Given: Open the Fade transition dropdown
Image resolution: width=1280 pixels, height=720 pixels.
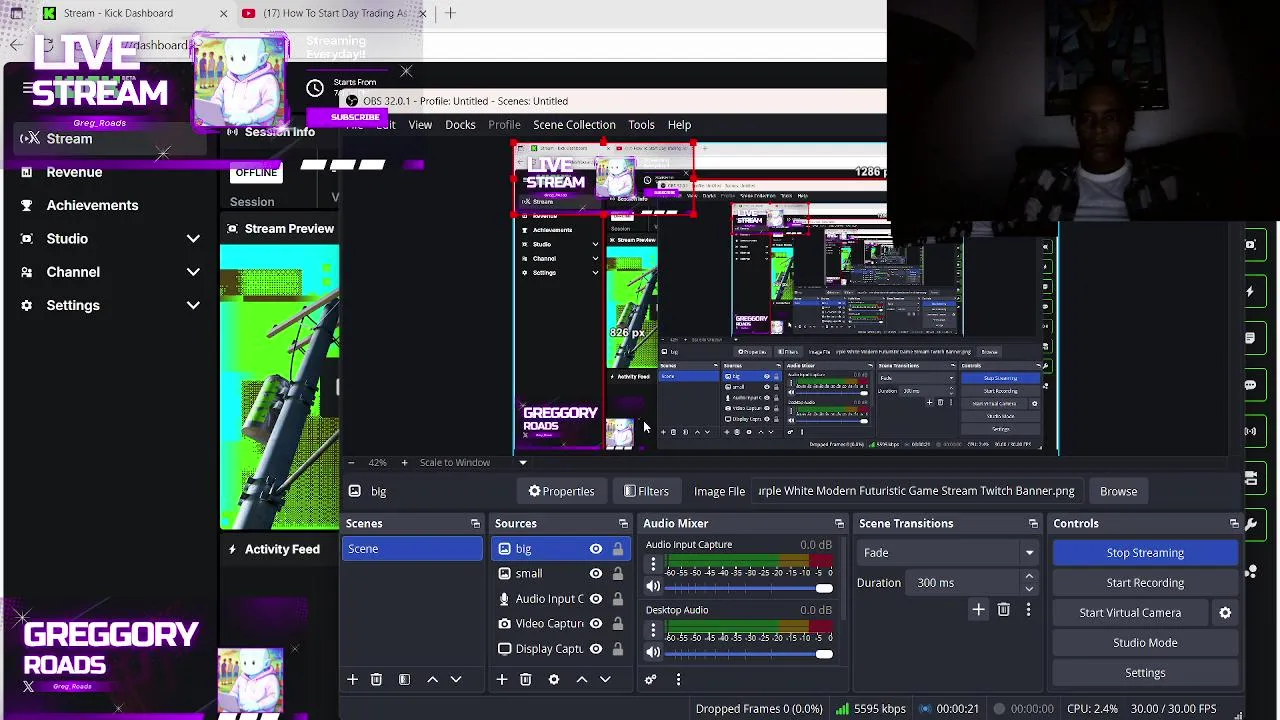Looking at the screenshot, I should [x=948, y=553].
